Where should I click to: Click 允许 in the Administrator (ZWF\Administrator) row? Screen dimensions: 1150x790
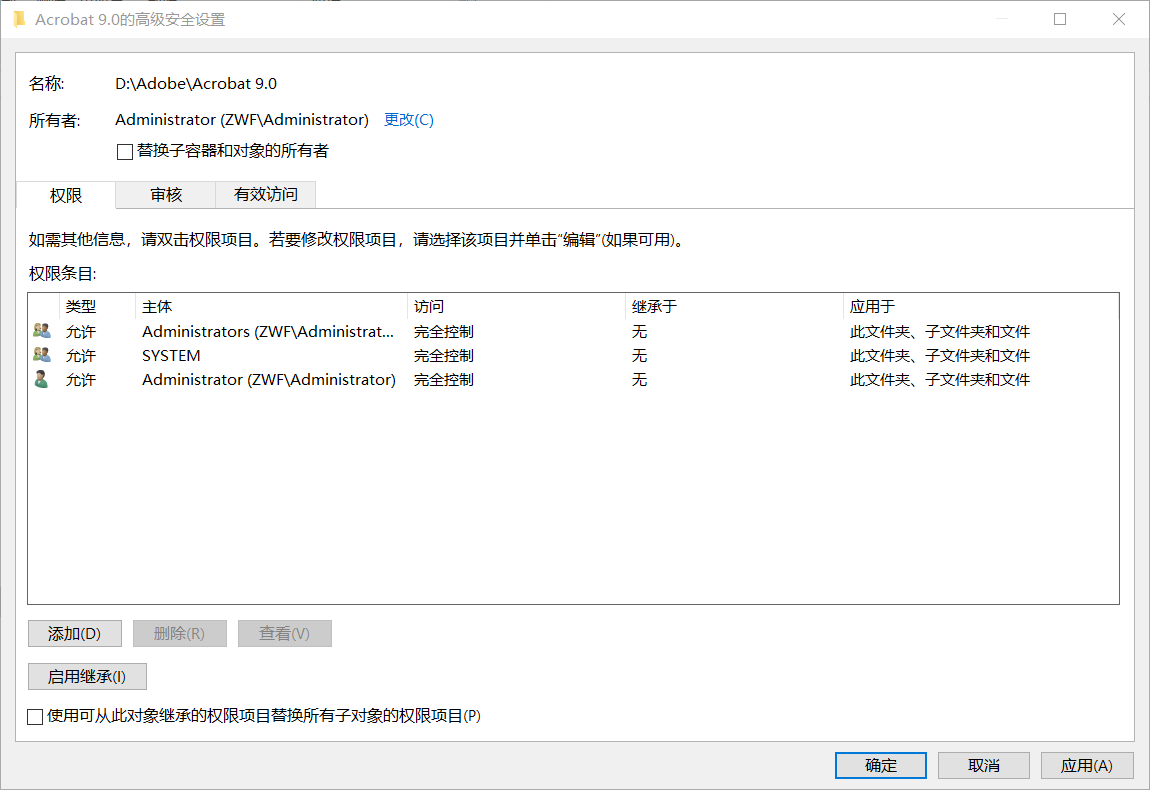click(x=81, y=380)
